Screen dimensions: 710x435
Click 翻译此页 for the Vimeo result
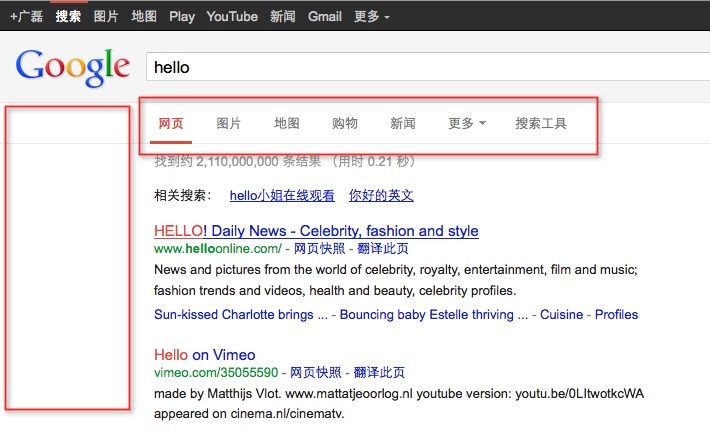(x=379, y=373)
